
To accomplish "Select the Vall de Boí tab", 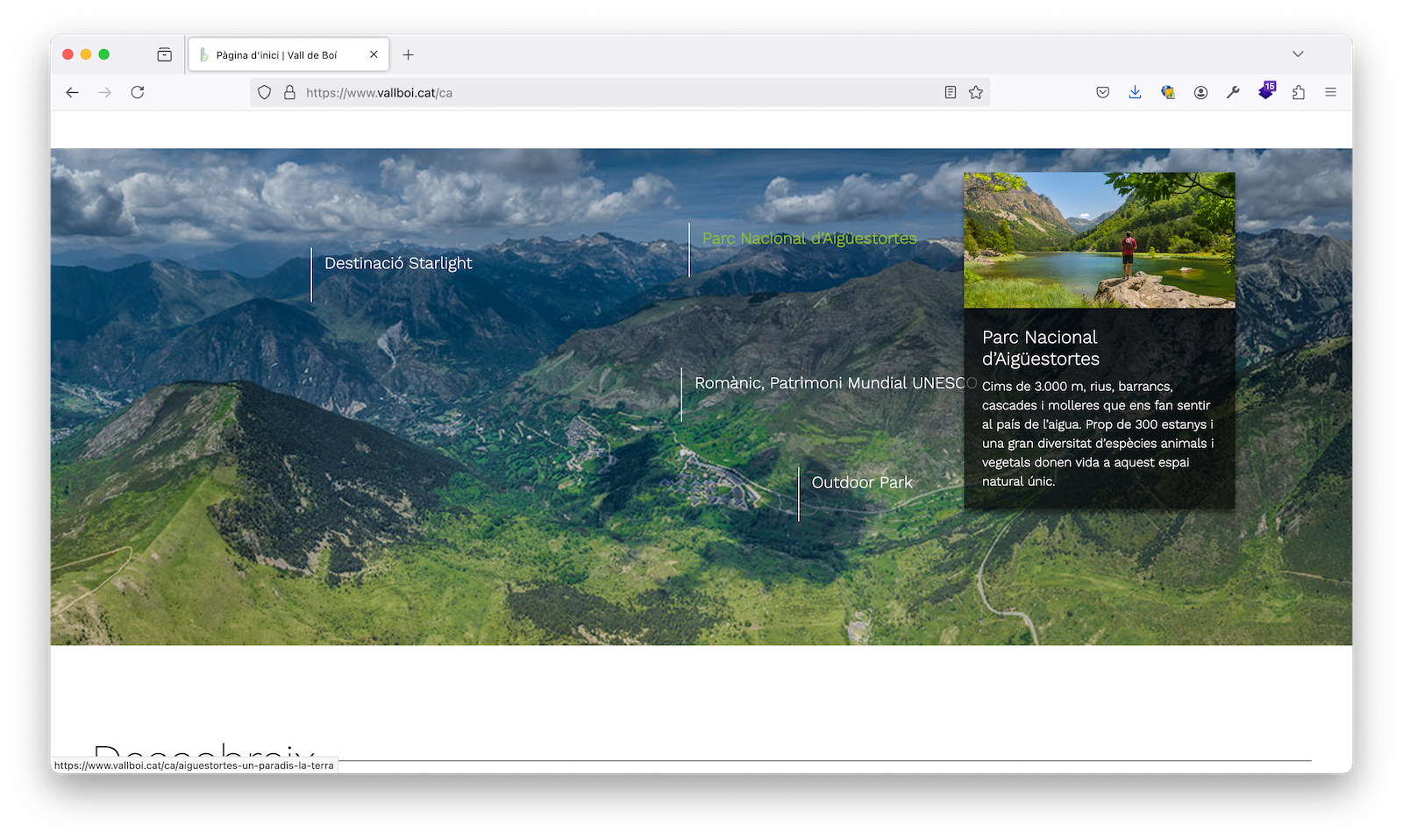I will point(276,54).
